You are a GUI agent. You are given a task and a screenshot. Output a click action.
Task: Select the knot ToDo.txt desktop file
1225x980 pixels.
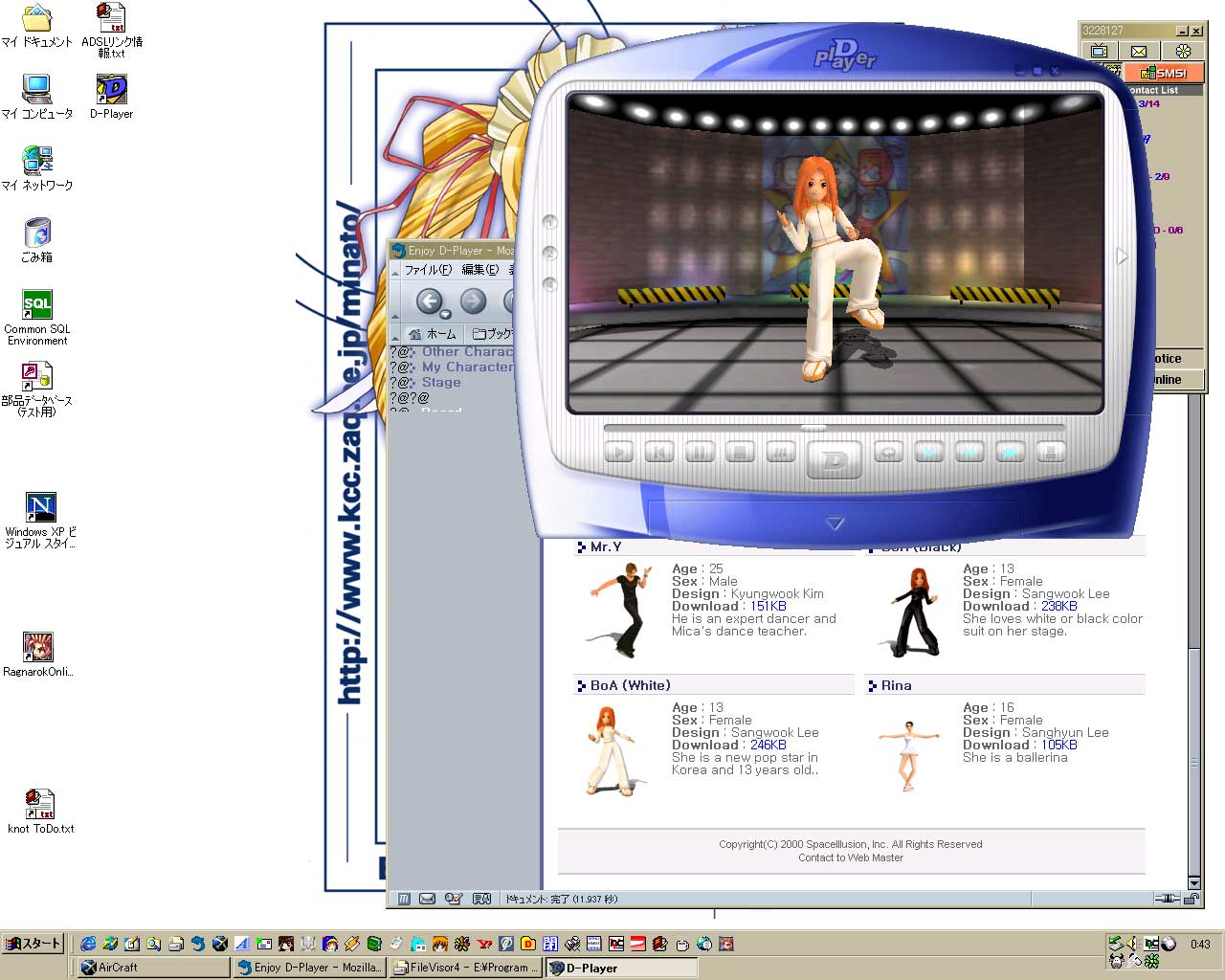click(x=40, y=812)
